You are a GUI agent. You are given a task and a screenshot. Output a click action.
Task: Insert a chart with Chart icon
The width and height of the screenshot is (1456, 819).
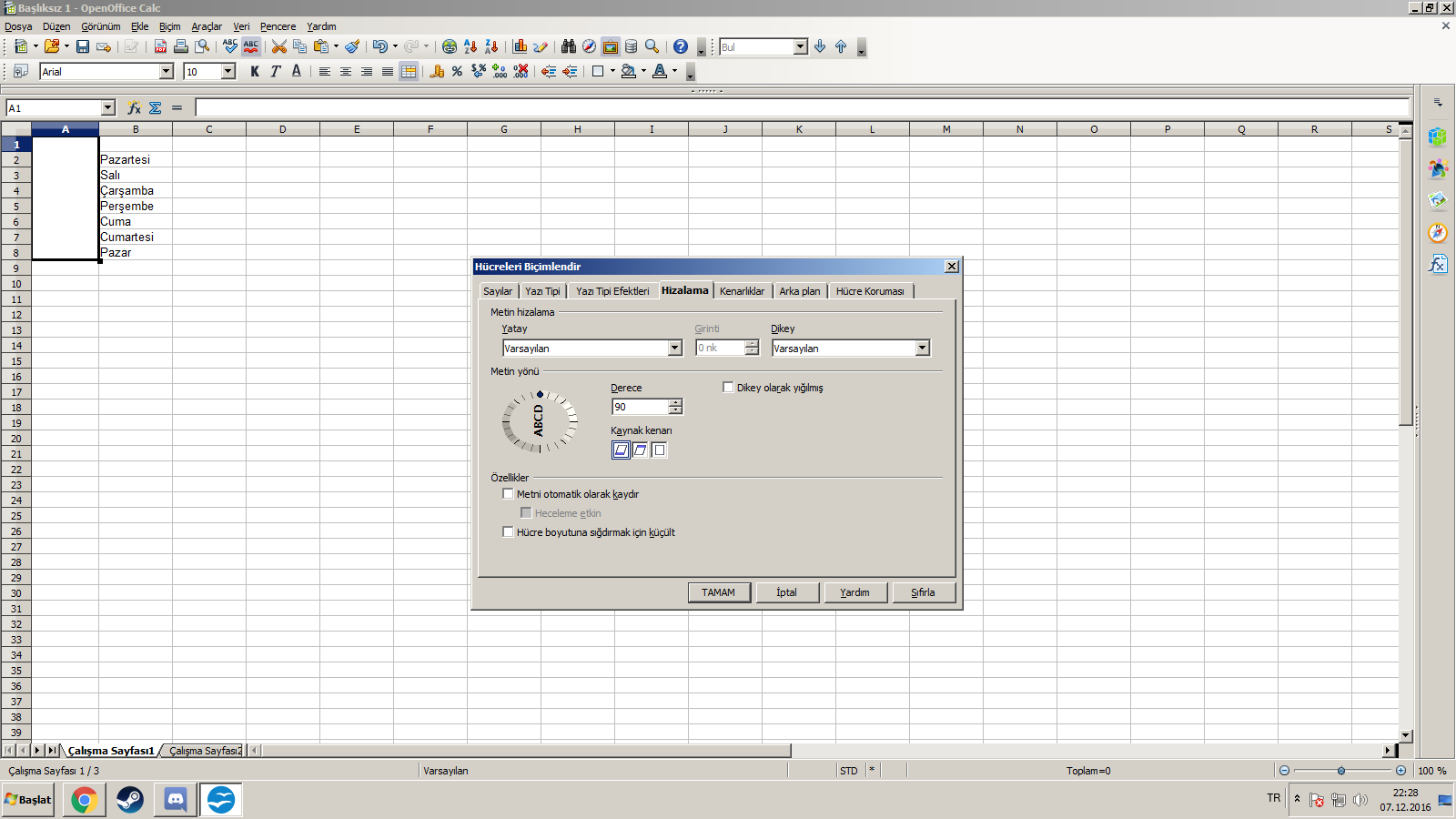pos(520,46)
